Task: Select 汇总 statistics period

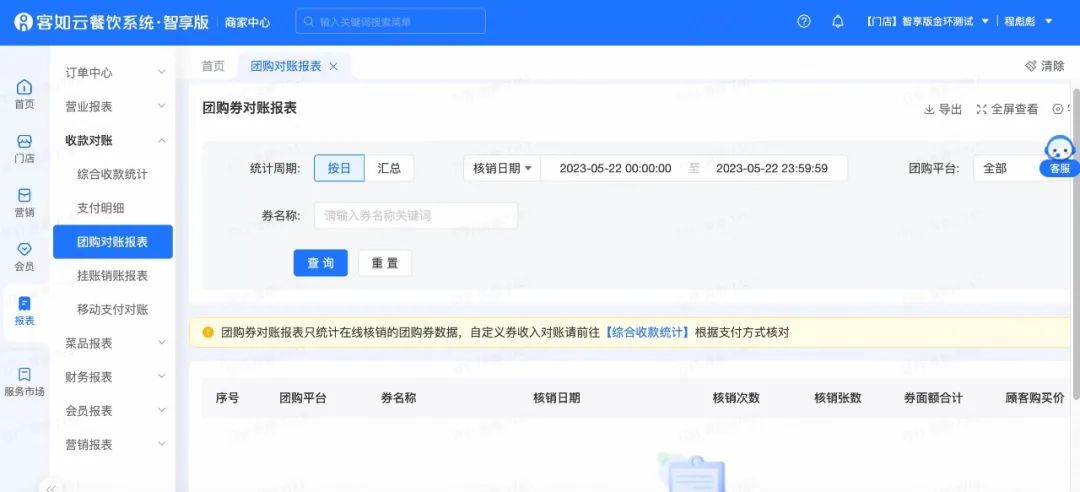Action: tap(389, 168)
